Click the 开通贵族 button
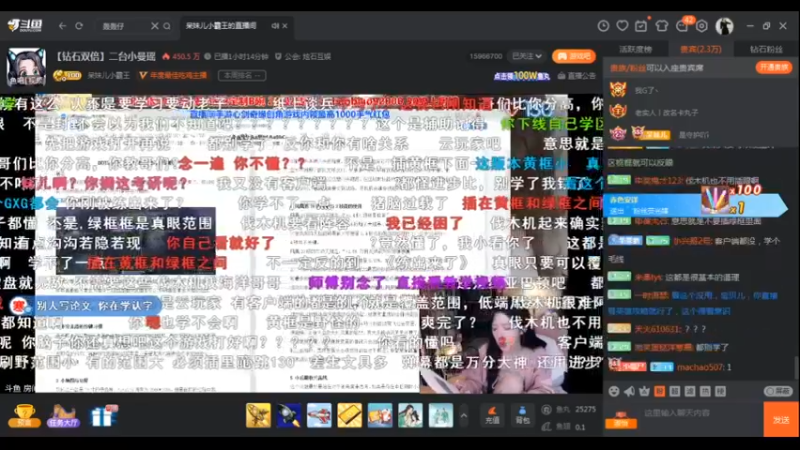Screen dimensions: 800x450 click(773, 67)
